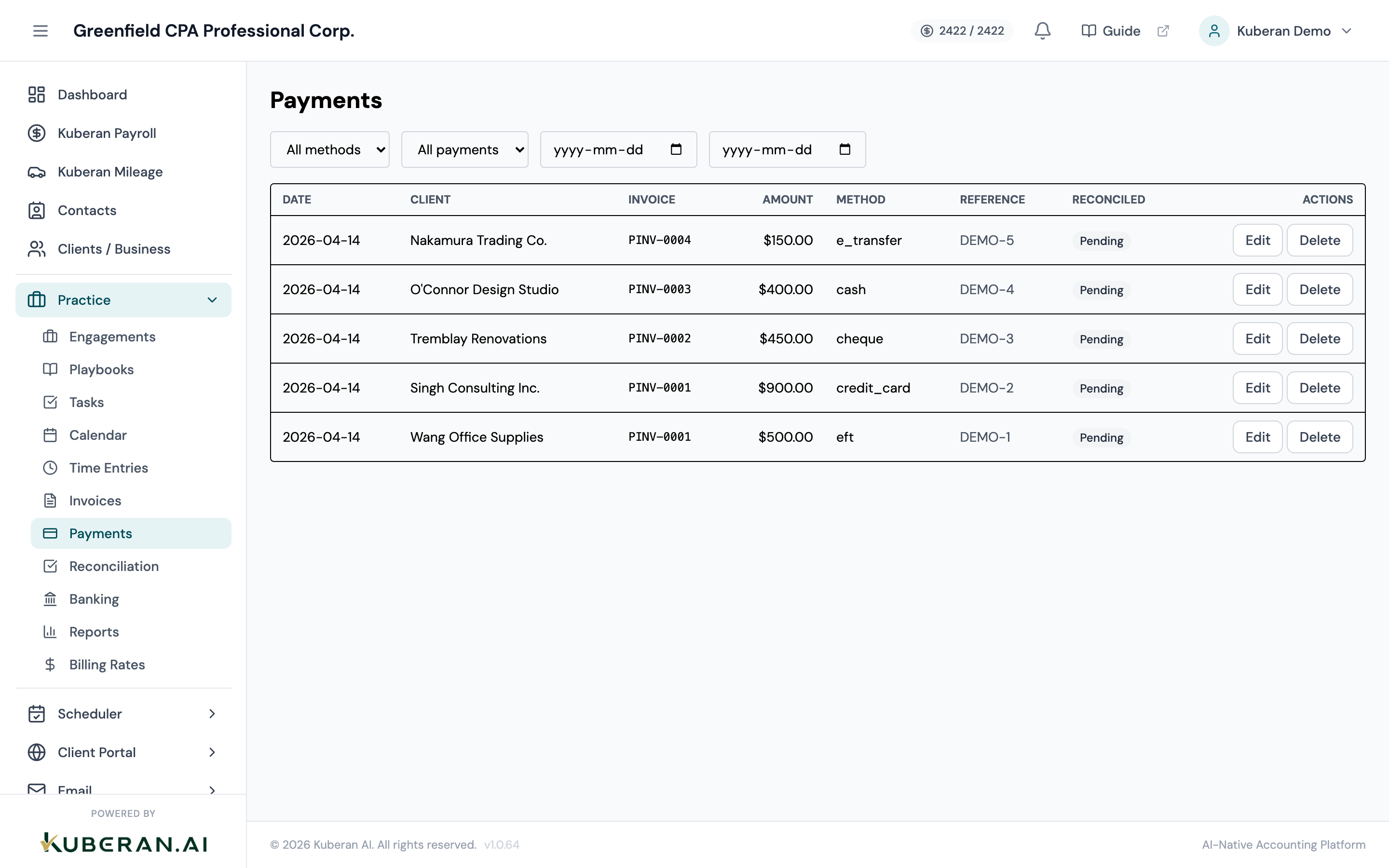Edit the Nakamura Trading Co. payment
1389x868 pixels.
point(1257,240)
